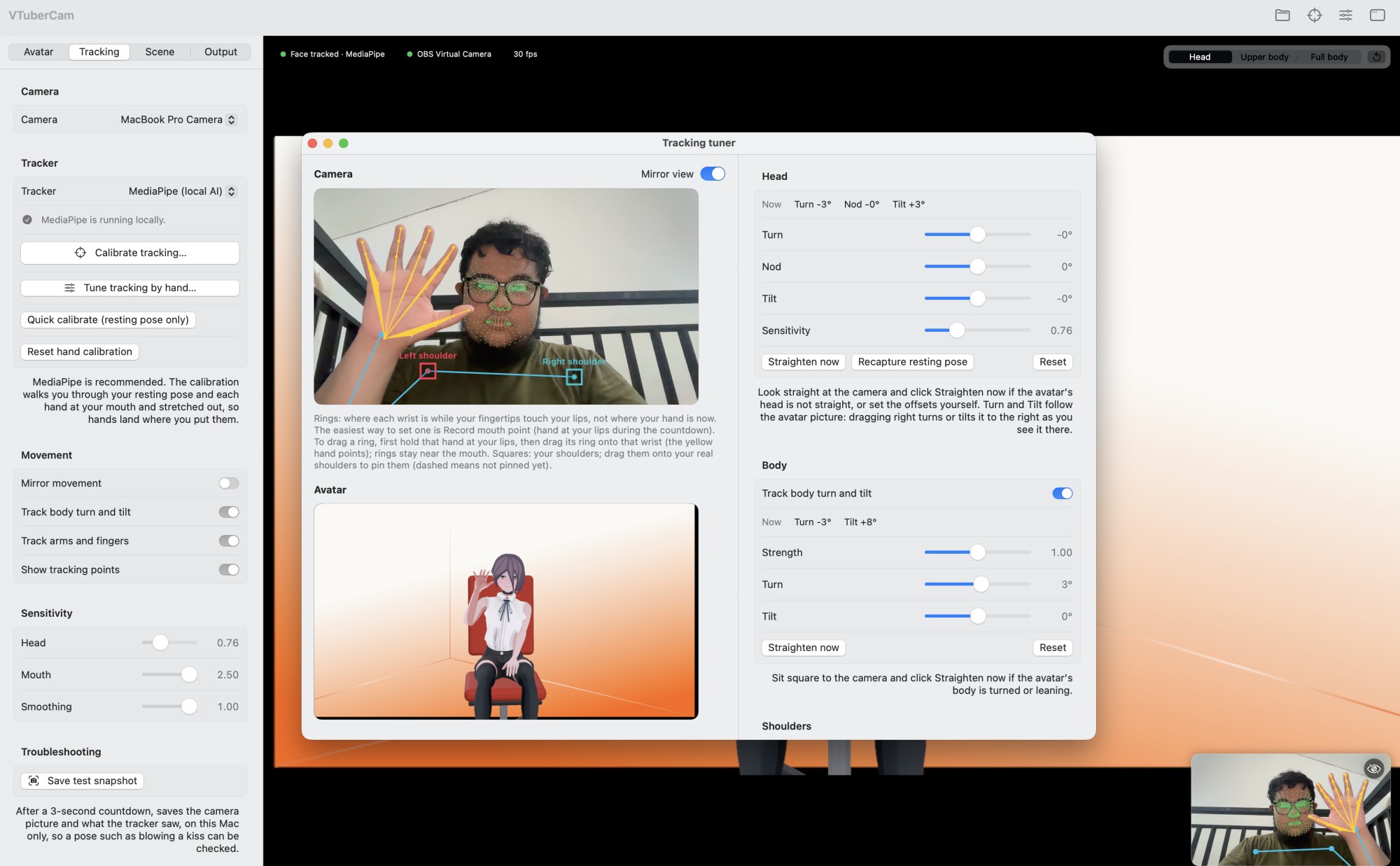1400x866 pixels.
Task: Click Reset hand calibration
Action: click(80, 351)
